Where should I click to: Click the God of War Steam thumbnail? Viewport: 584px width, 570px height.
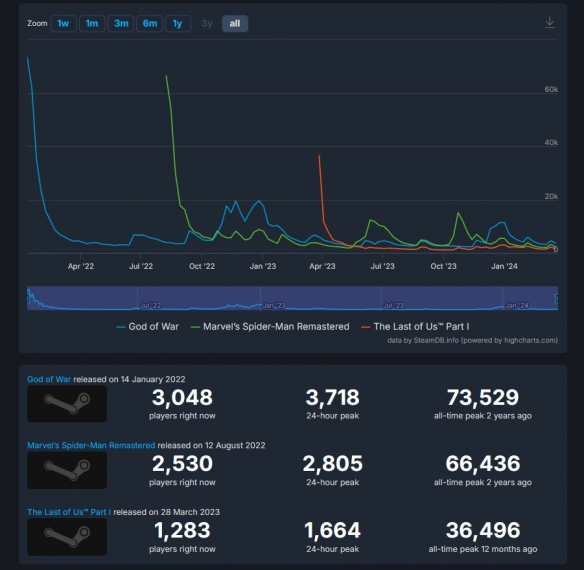(67, 404)
